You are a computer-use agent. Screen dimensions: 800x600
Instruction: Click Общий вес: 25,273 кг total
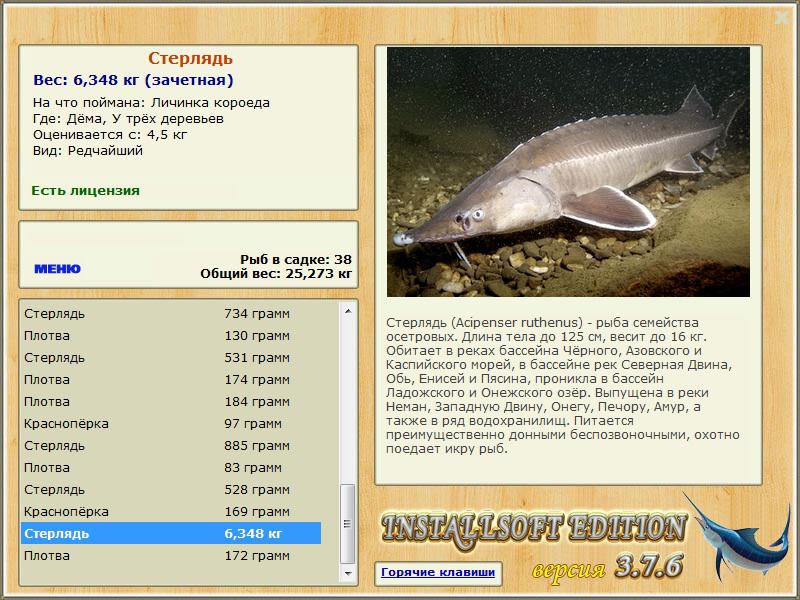(x=276, y=273)
